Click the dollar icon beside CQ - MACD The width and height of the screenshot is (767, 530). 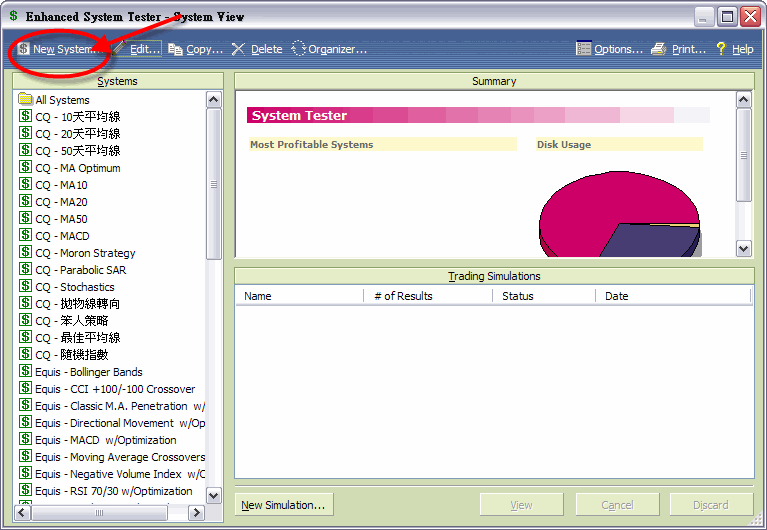pyautogui.click(x=25, y=235)
